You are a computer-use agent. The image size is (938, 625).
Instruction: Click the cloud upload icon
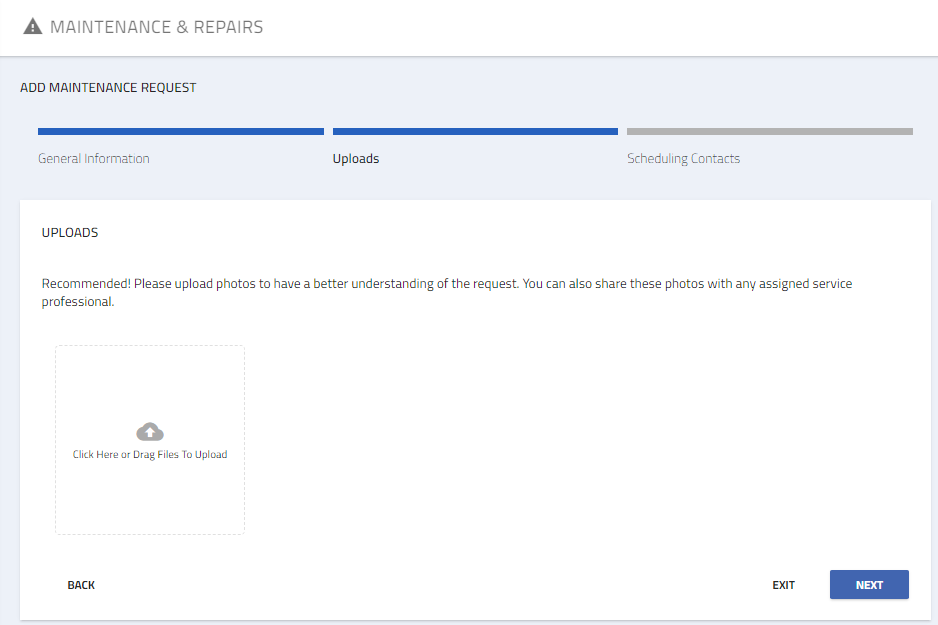click(150, 432)
